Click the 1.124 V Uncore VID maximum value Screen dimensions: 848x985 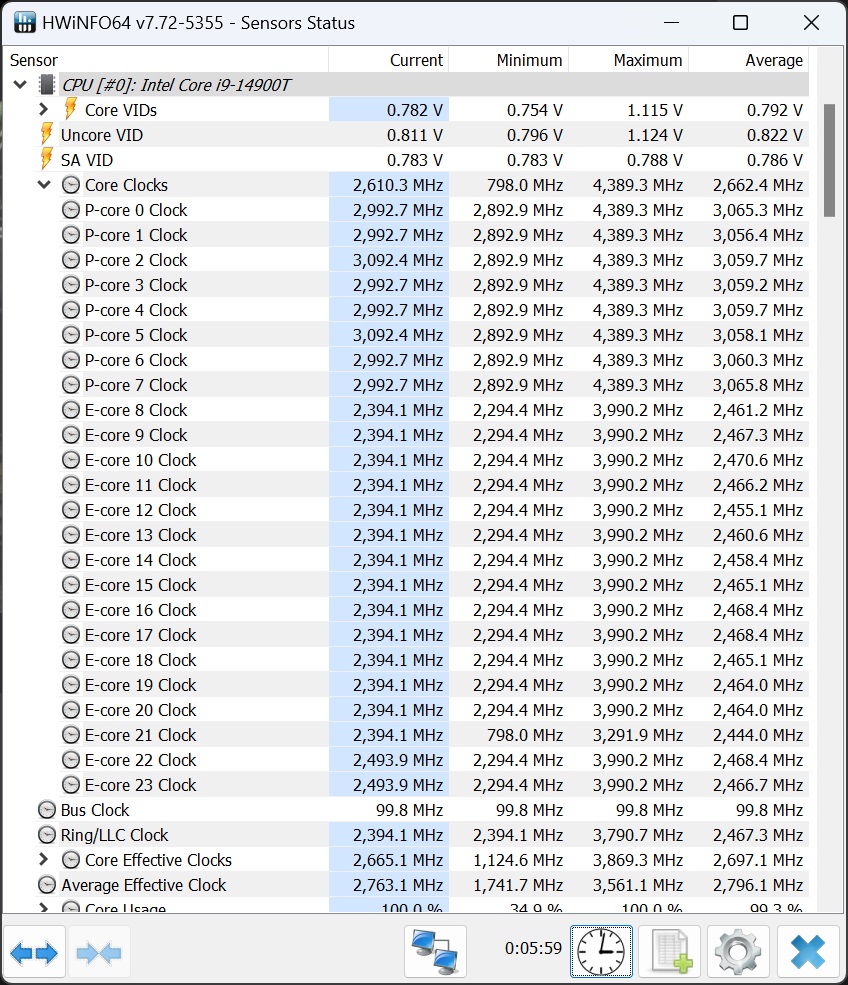pyautogui.click(x=655, y=135)
